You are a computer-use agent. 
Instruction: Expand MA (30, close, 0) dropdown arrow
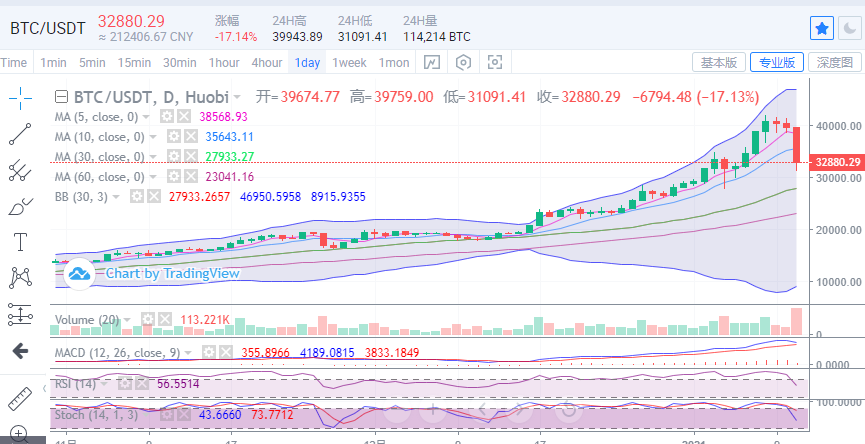click(153, 157)
